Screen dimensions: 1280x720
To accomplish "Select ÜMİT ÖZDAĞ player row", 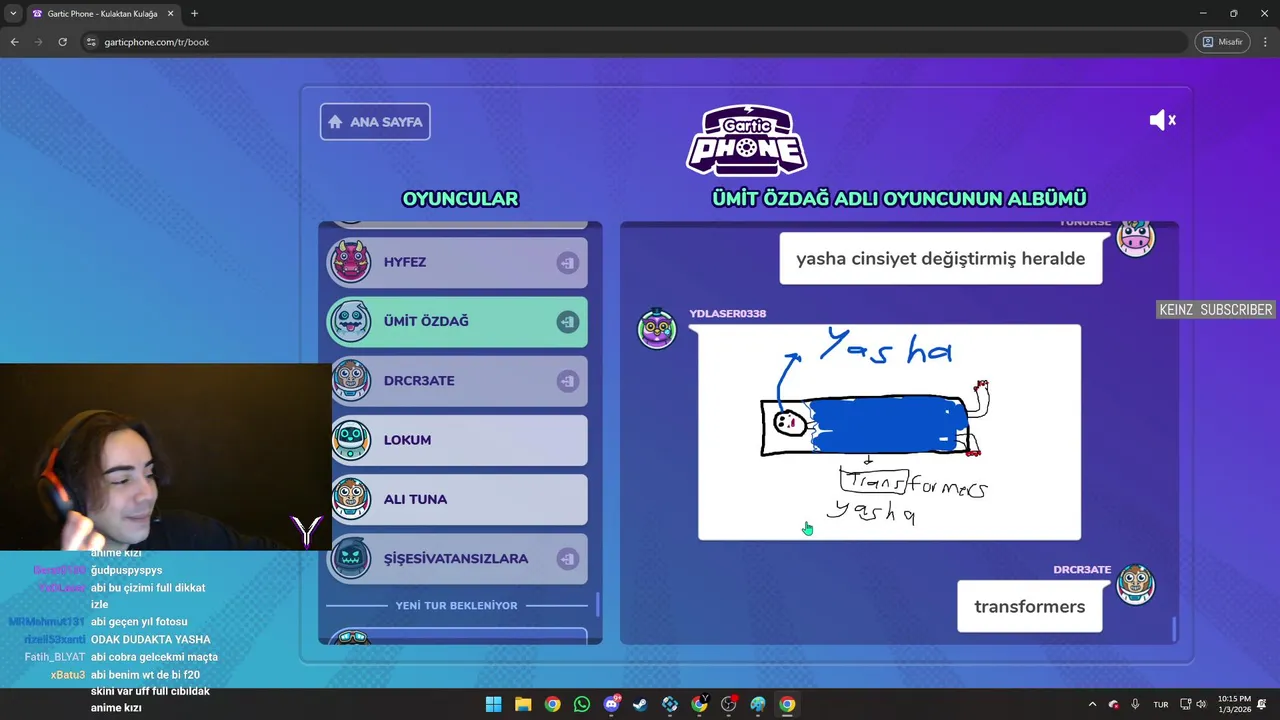I will coord(458,321).
